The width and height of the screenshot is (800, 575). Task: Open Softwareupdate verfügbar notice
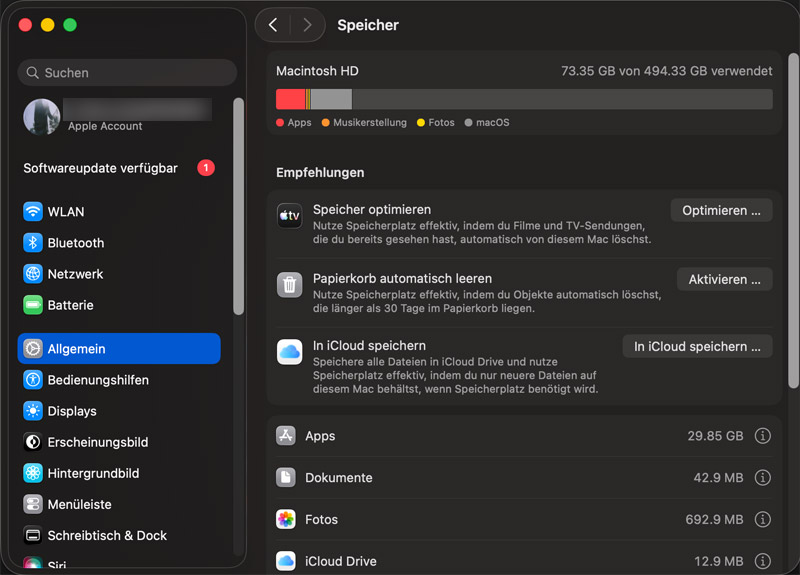click(119, 168)
